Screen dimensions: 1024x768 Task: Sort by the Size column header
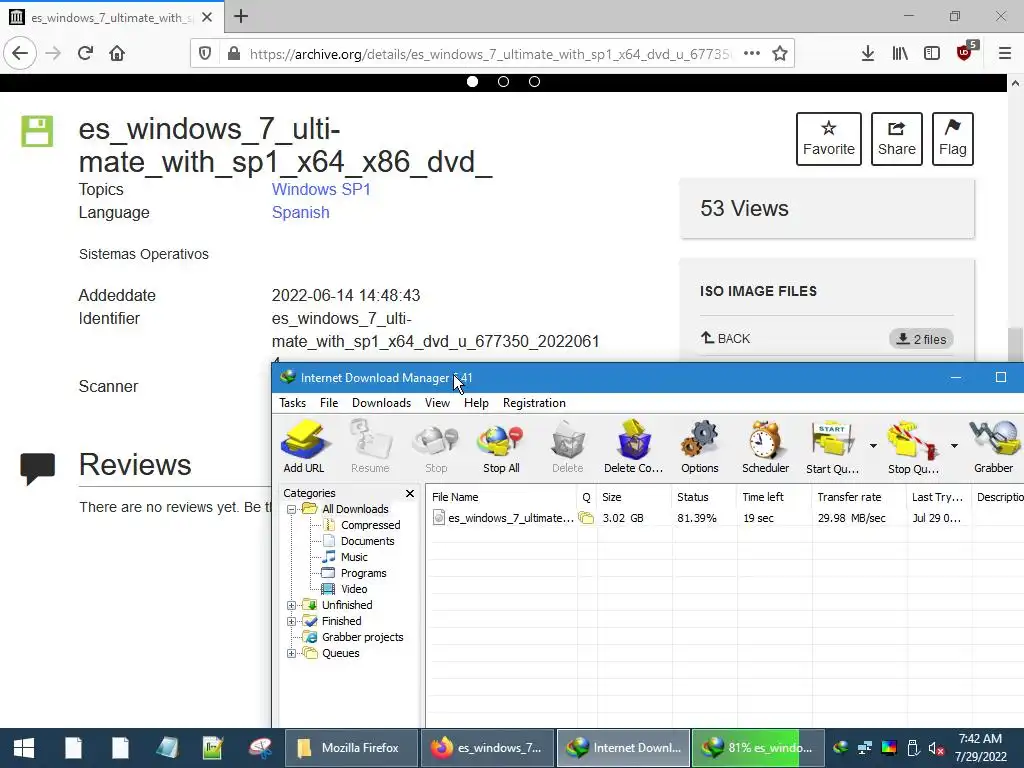[x=634, y=497]
